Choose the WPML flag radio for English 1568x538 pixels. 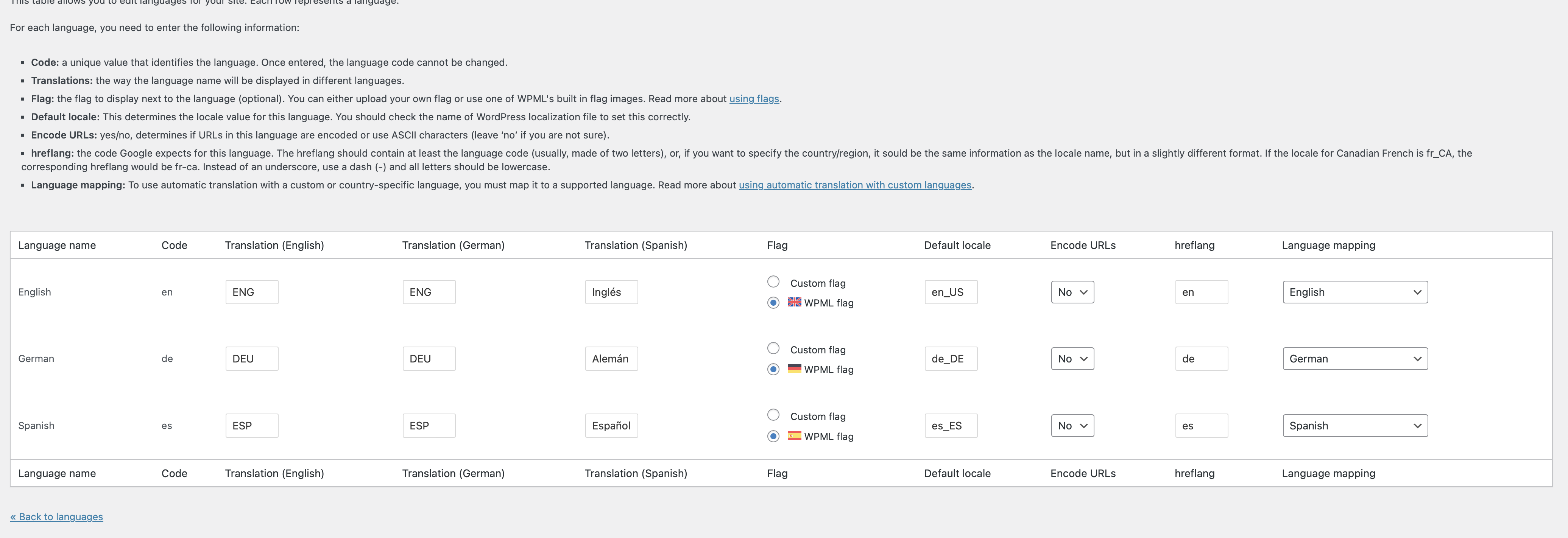(x=773, y=302)
